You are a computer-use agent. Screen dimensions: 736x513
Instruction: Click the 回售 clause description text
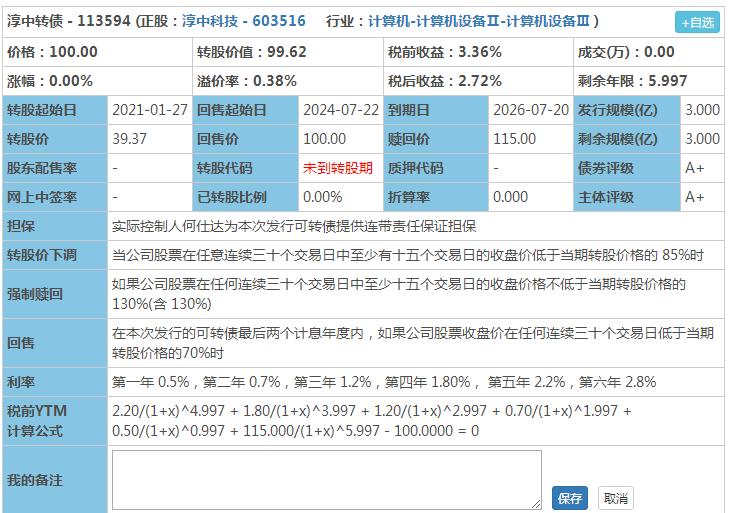pyautogui.click(x=413, y=343)
